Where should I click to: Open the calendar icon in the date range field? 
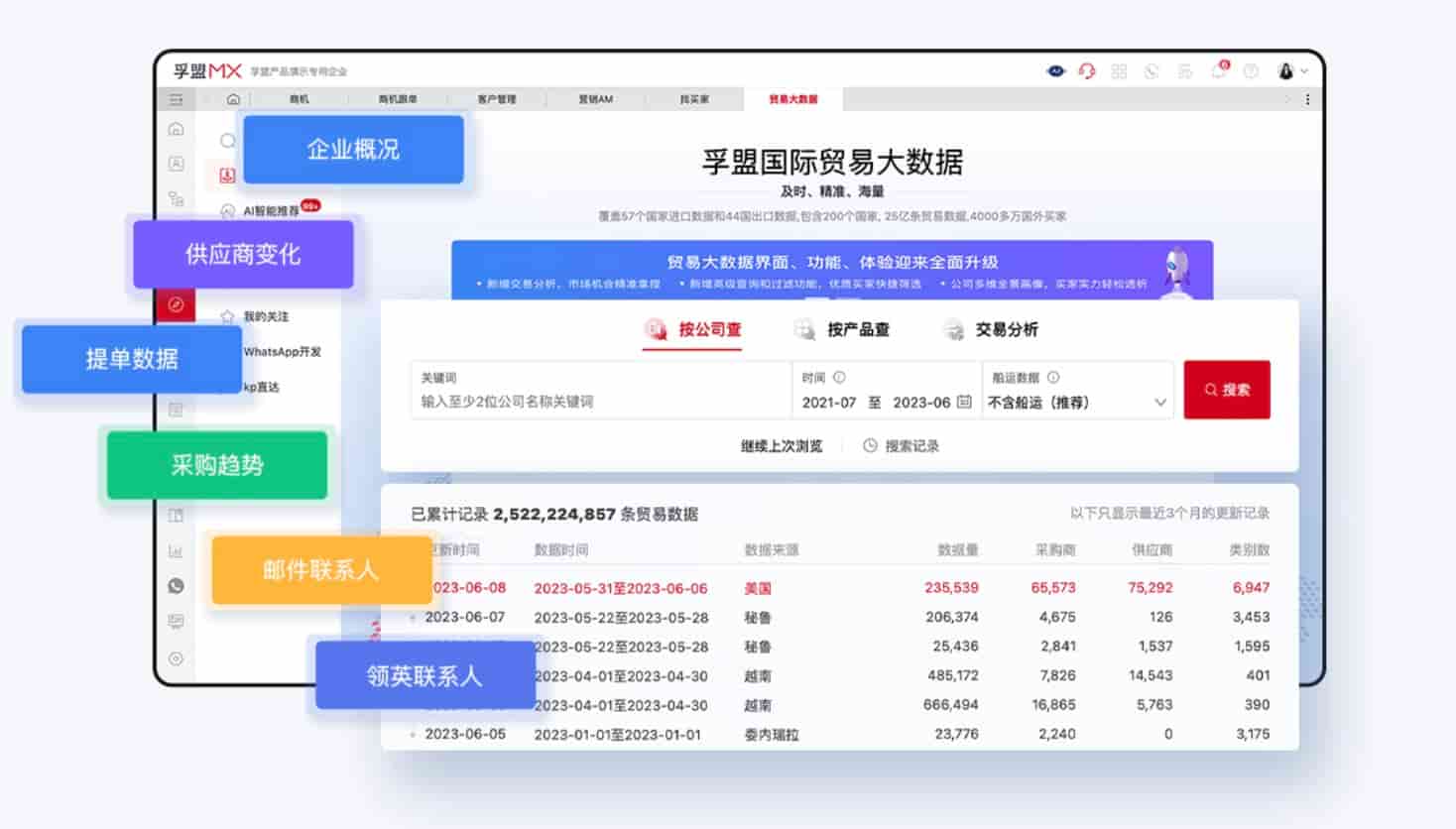click(964, 402)
